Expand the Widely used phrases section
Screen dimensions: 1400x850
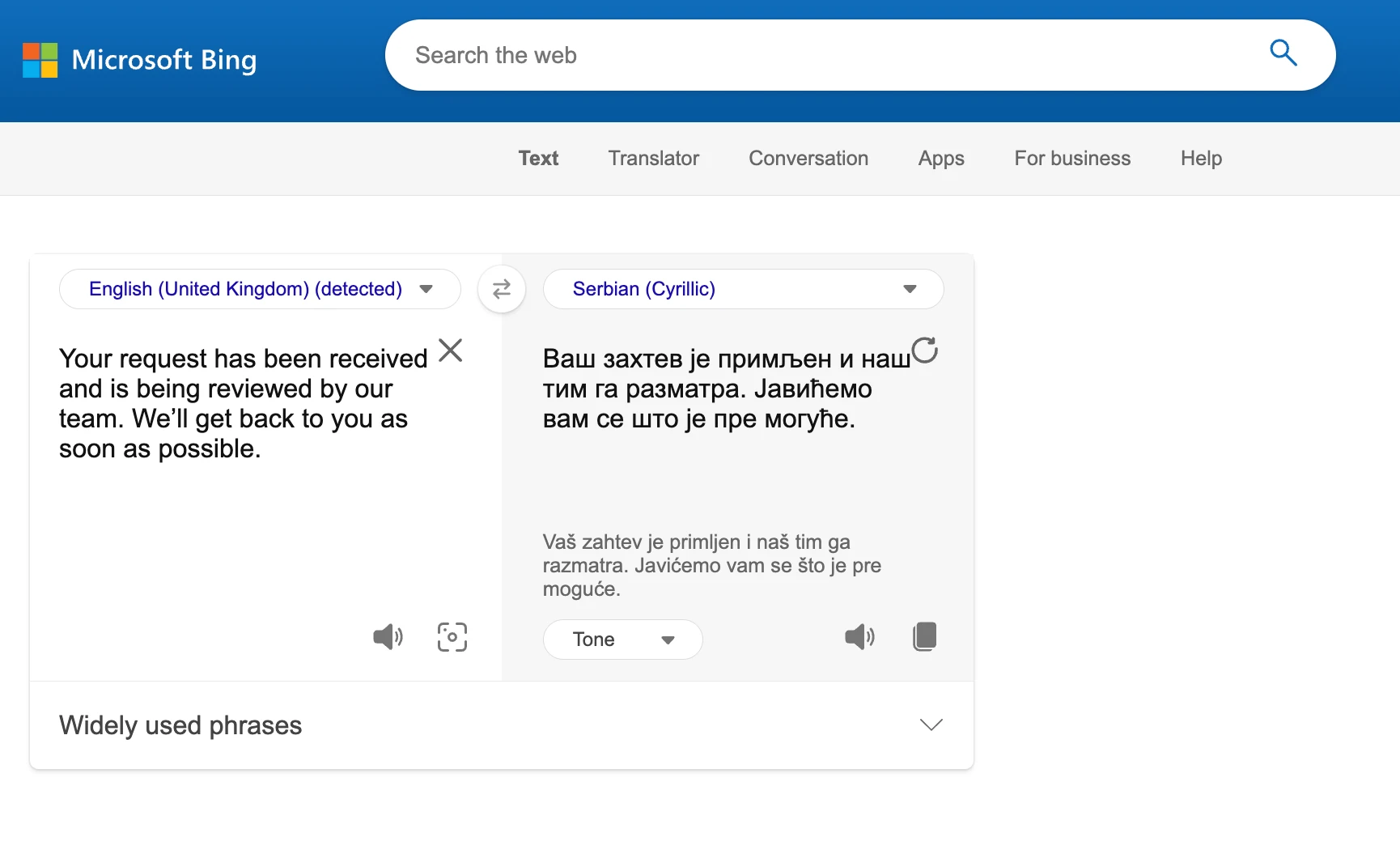[931, 725]
